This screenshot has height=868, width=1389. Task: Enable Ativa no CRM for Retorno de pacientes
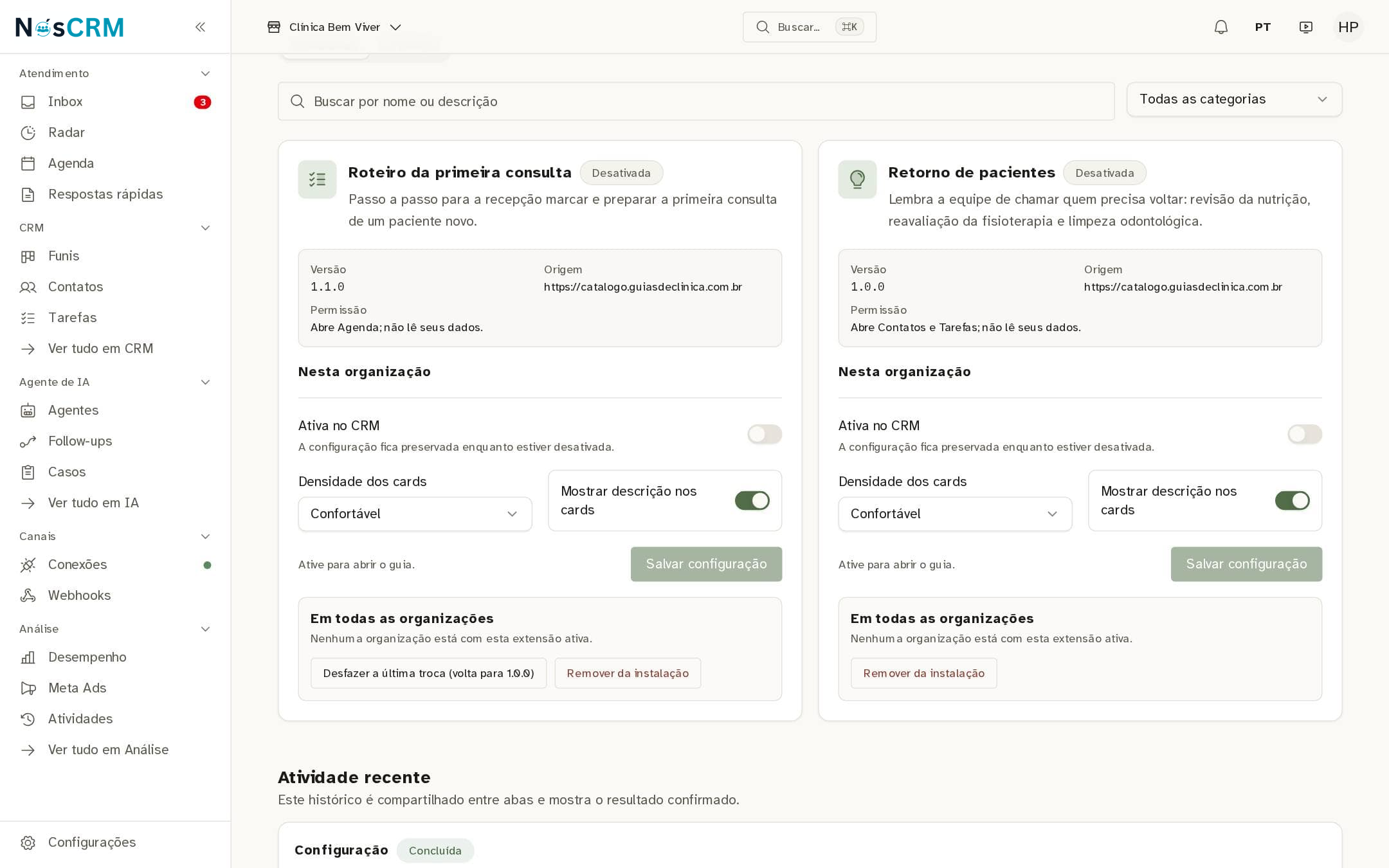pos(1305,434)
